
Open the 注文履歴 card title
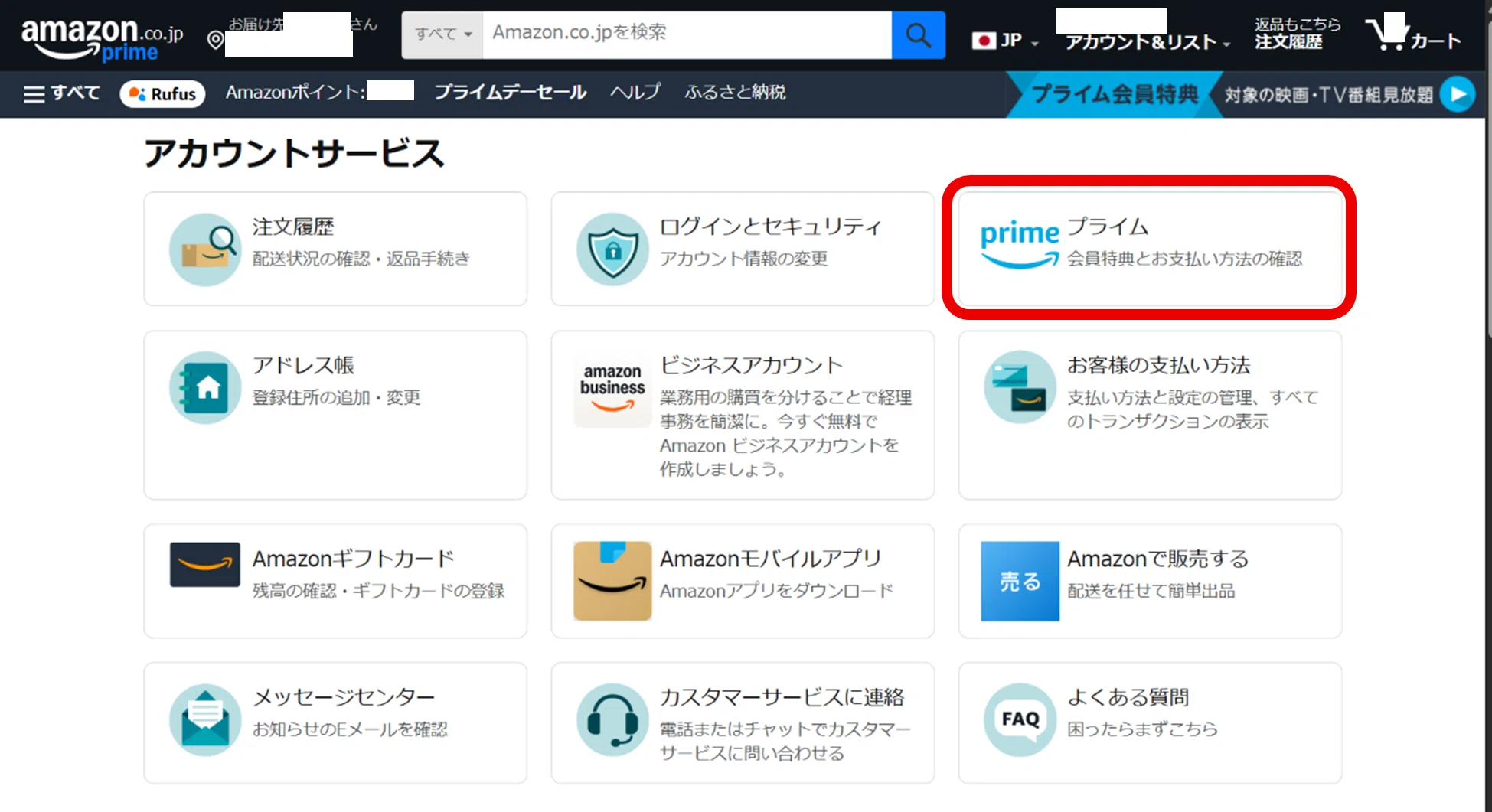[x=293, y=227]
